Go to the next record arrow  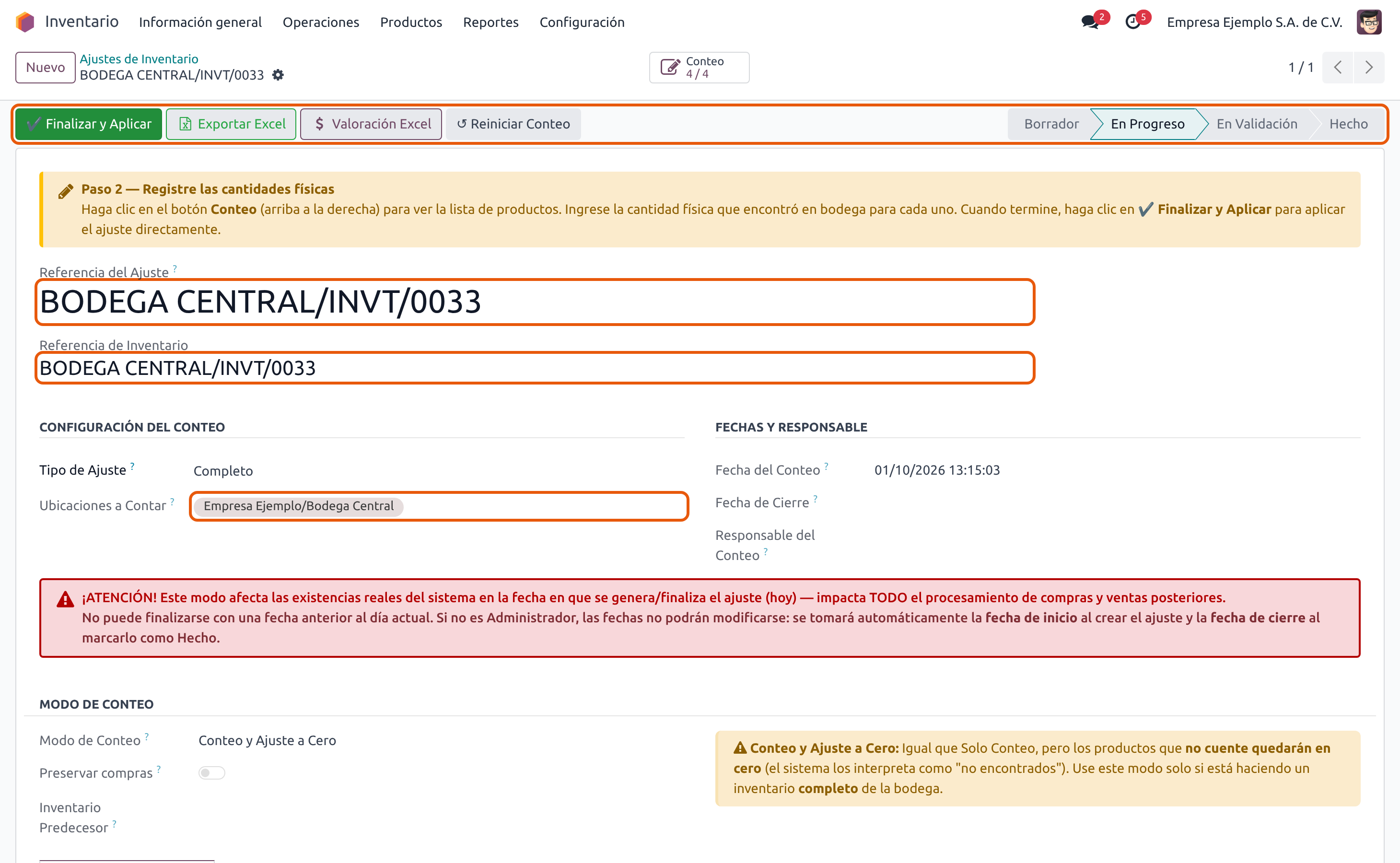click(x=1369, y=67)
